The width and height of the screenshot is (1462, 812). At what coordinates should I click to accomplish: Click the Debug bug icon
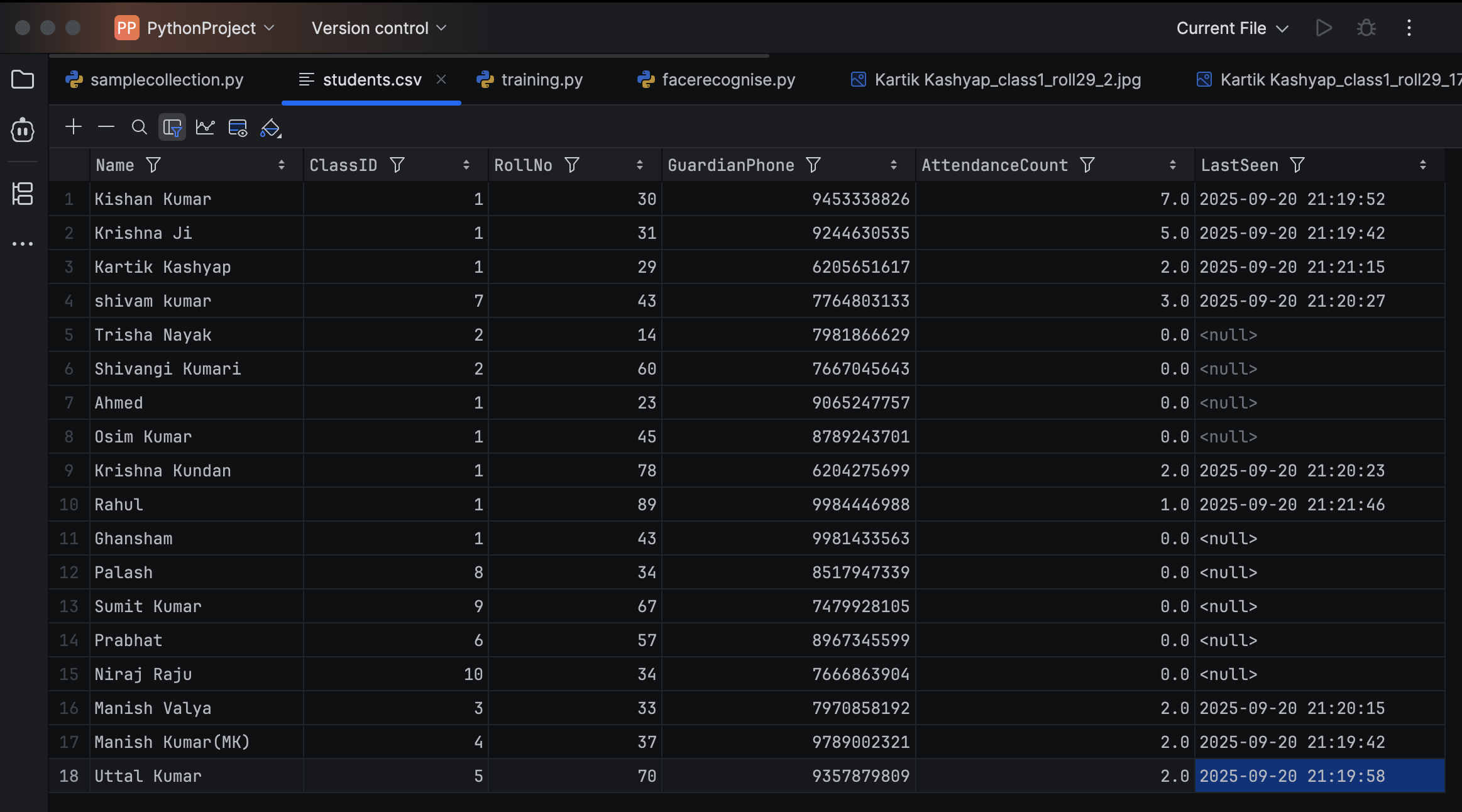click(x=1366, y=28)
